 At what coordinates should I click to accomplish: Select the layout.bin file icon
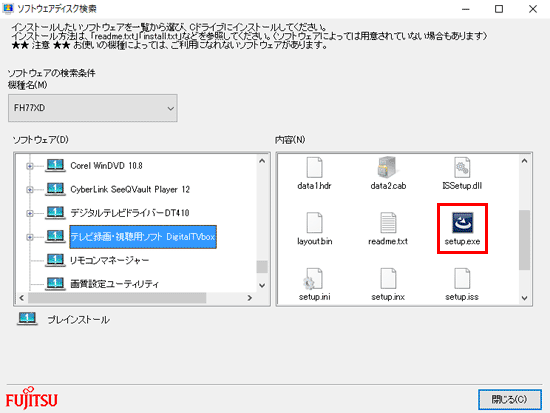(x=314, y=223)
